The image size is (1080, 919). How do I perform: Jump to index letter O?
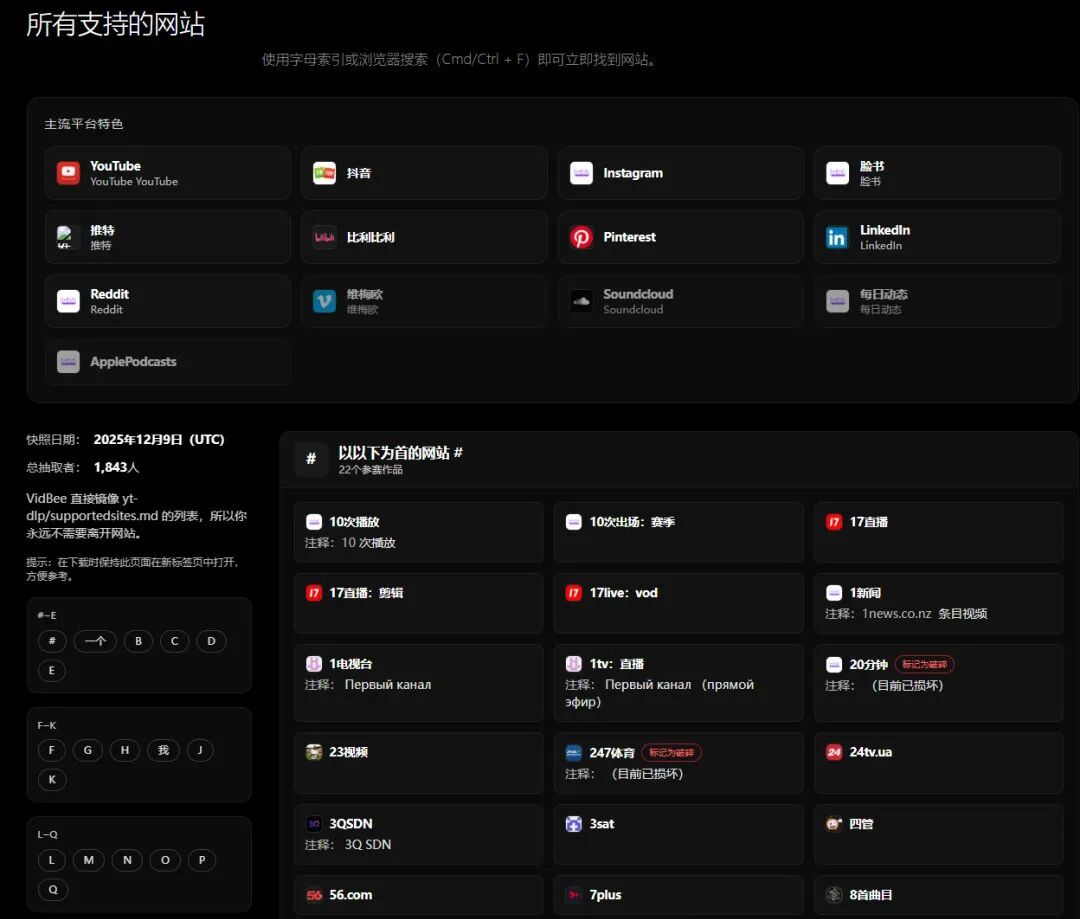click(x=165, y=860)
